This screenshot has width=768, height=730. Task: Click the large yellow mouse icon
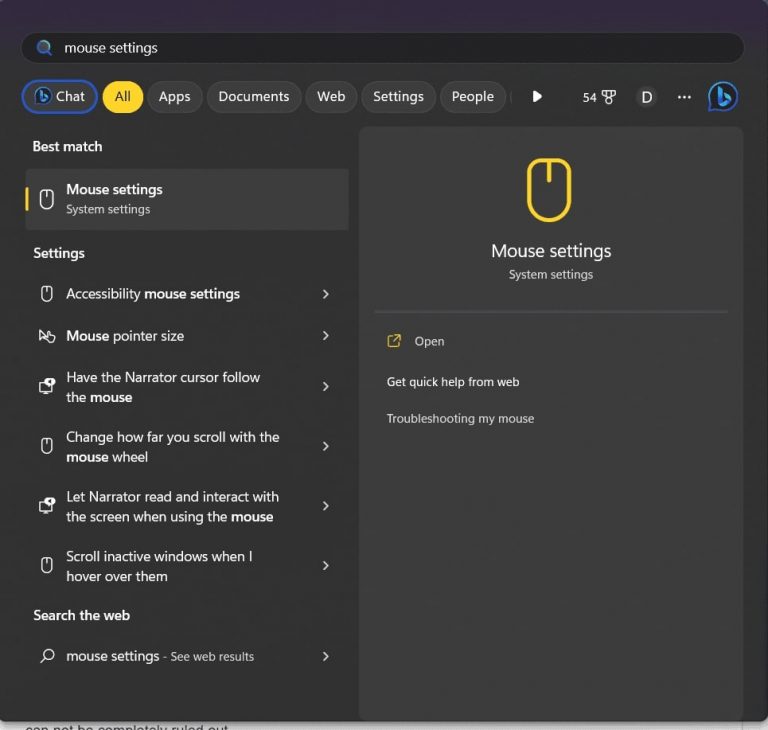point(549,190)
